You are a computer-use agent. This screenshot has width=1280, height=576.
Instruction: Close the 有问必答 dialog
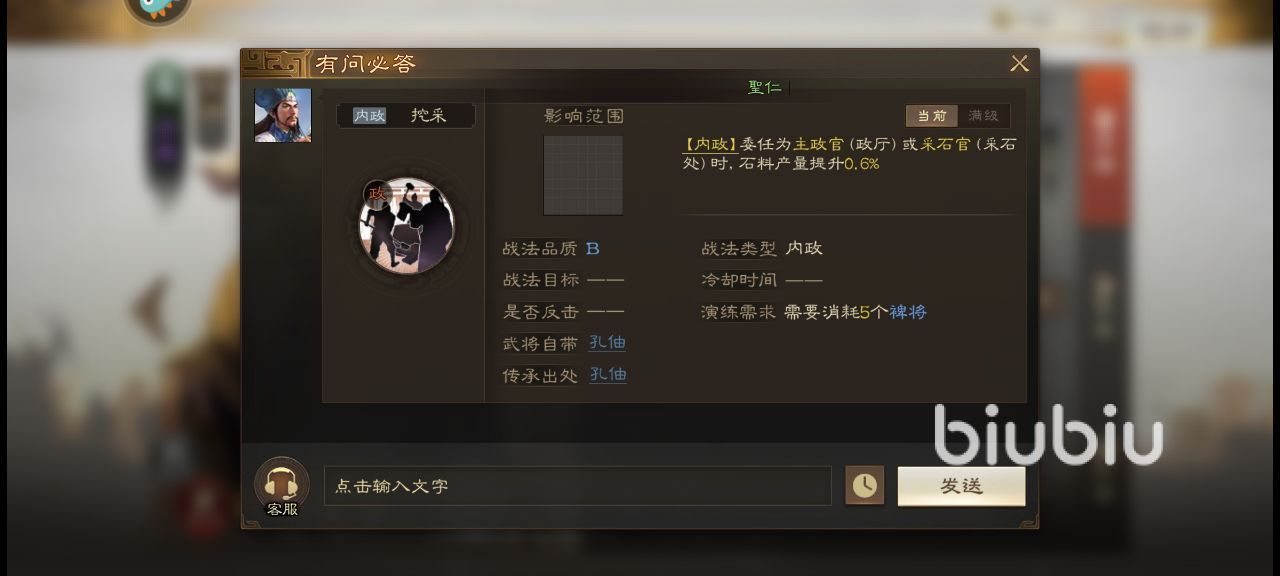[x=1019, y=64]
